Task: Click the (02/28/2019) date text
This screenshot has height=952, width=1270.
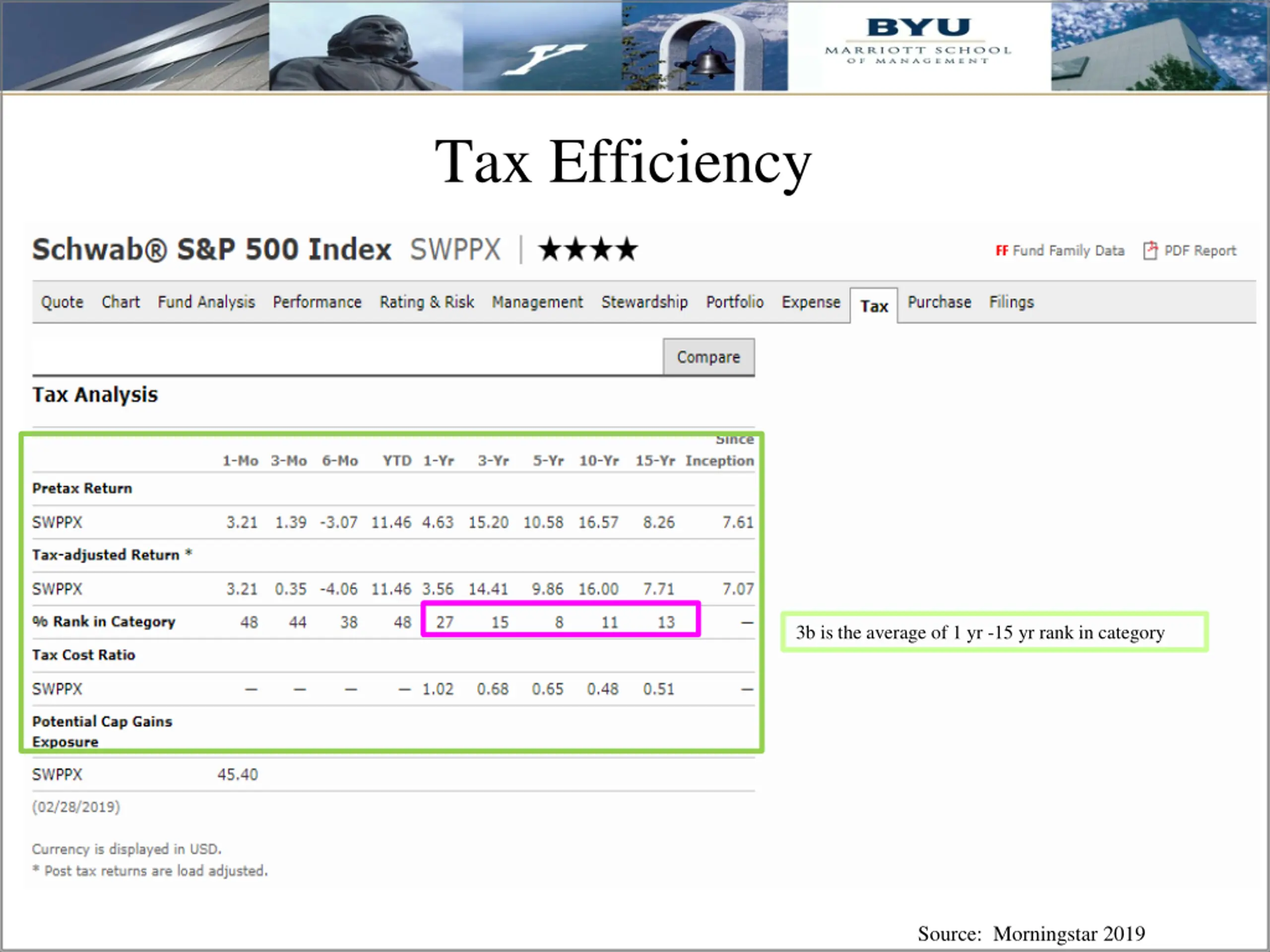Action: (x=76, y=807)
